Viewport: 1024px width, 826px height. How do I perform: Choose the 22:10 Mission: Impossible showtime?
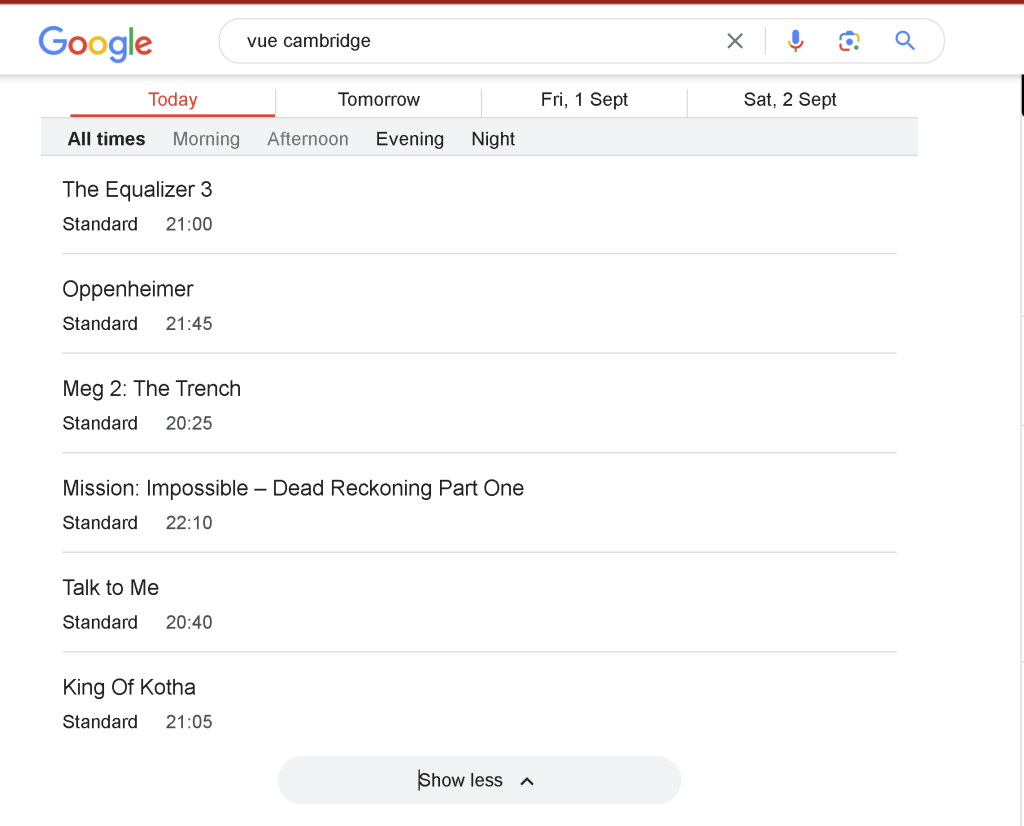[x=189, y=523]
